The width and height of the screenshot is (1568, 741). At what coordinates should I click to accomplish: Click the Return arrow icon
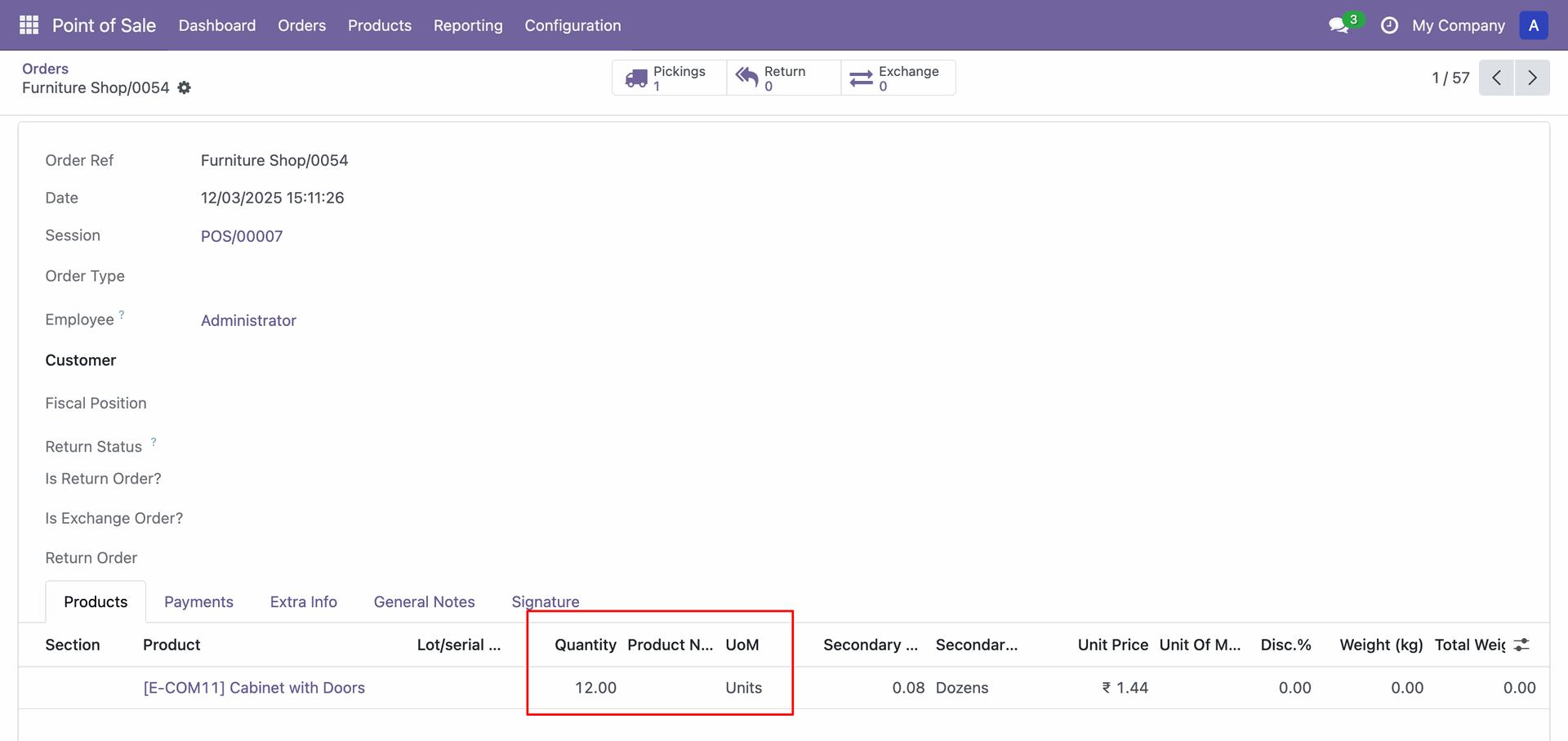(x=746, y=78)
